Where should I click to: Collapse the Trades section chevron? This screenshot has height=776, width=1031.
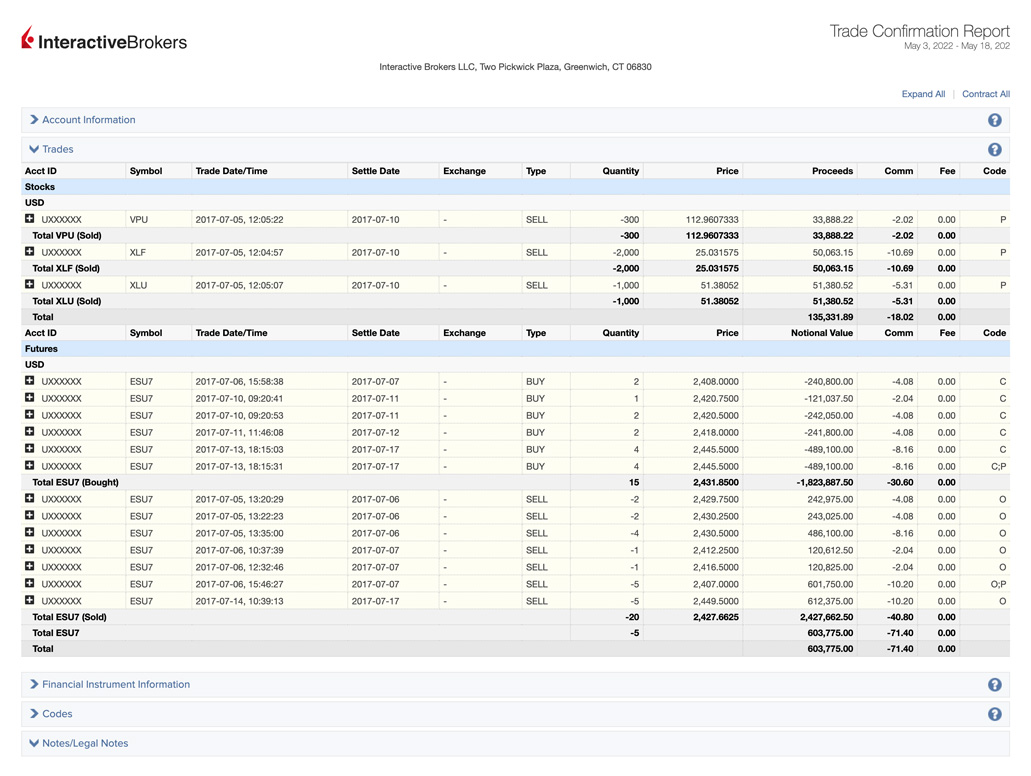(33, 148)
